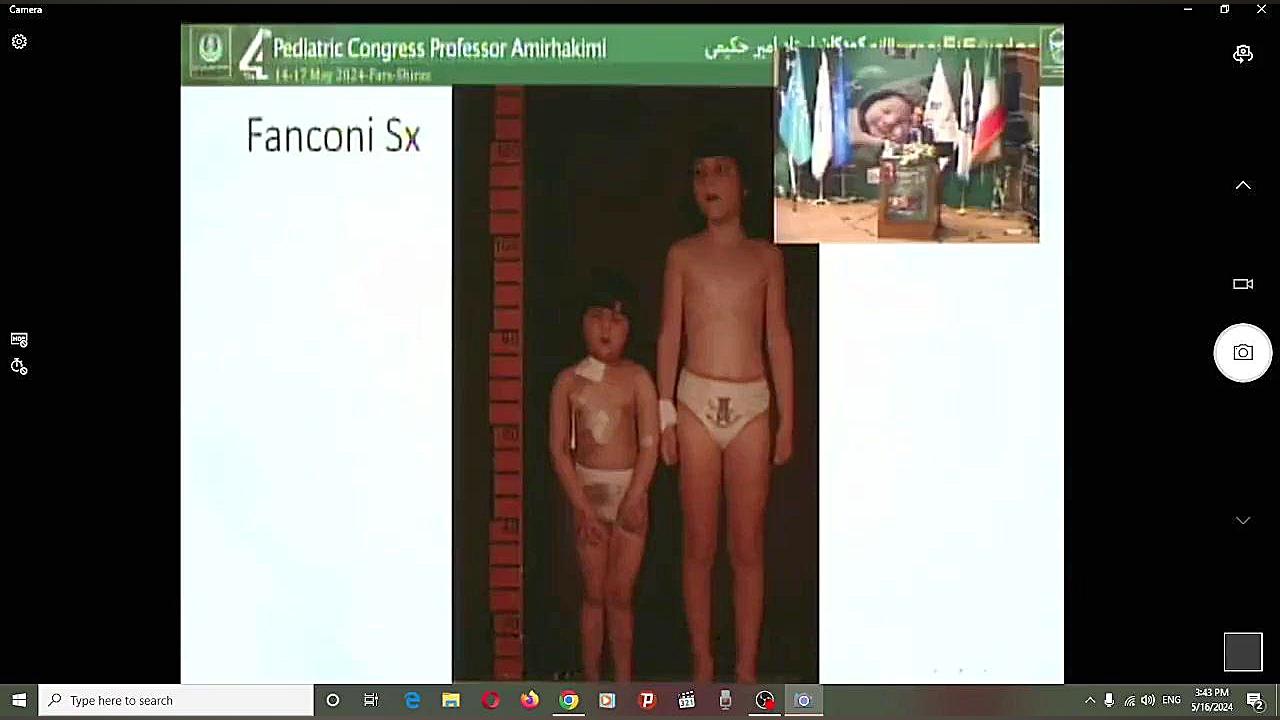Switch to video recording mode
This screenshot has height=720, width=1280.
pos(1243,284)
